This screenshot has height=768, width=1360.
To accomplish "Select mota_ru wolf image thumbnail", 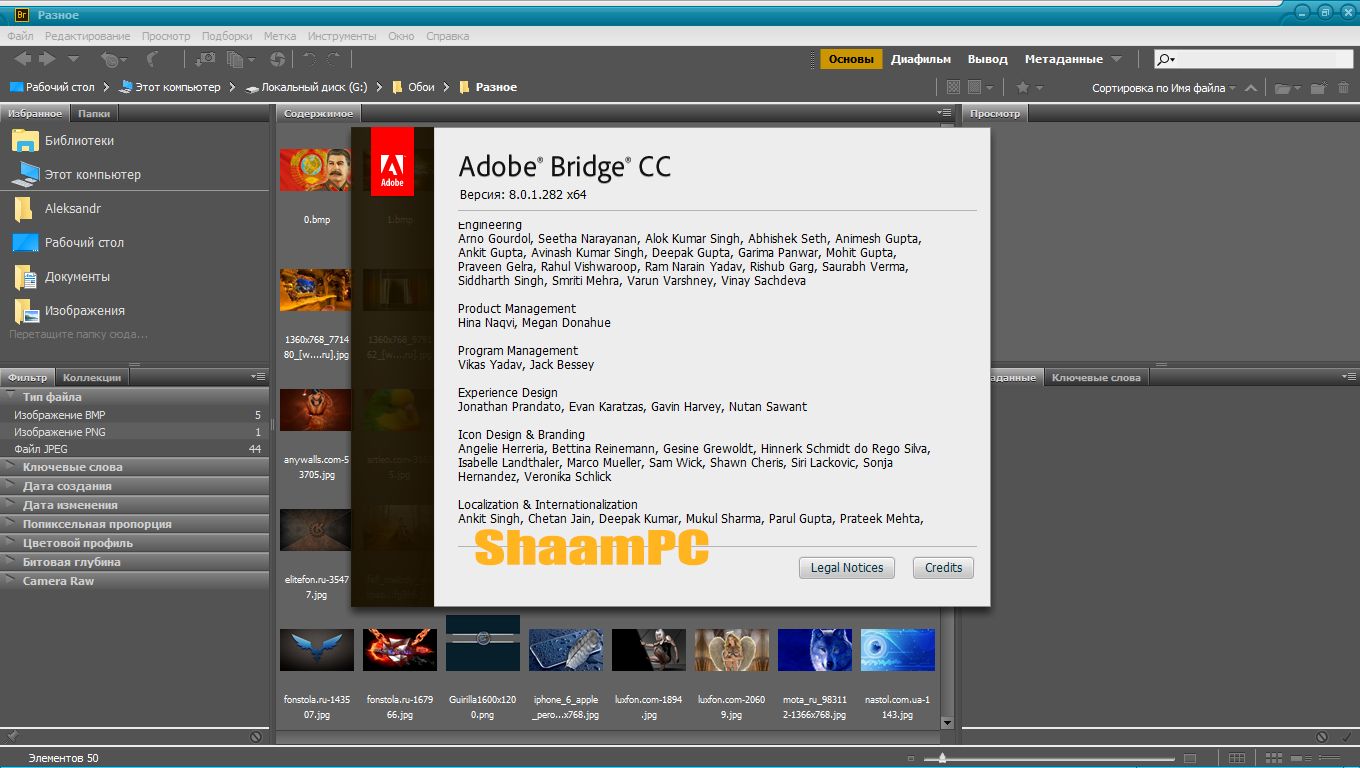I will pos(814,650).
